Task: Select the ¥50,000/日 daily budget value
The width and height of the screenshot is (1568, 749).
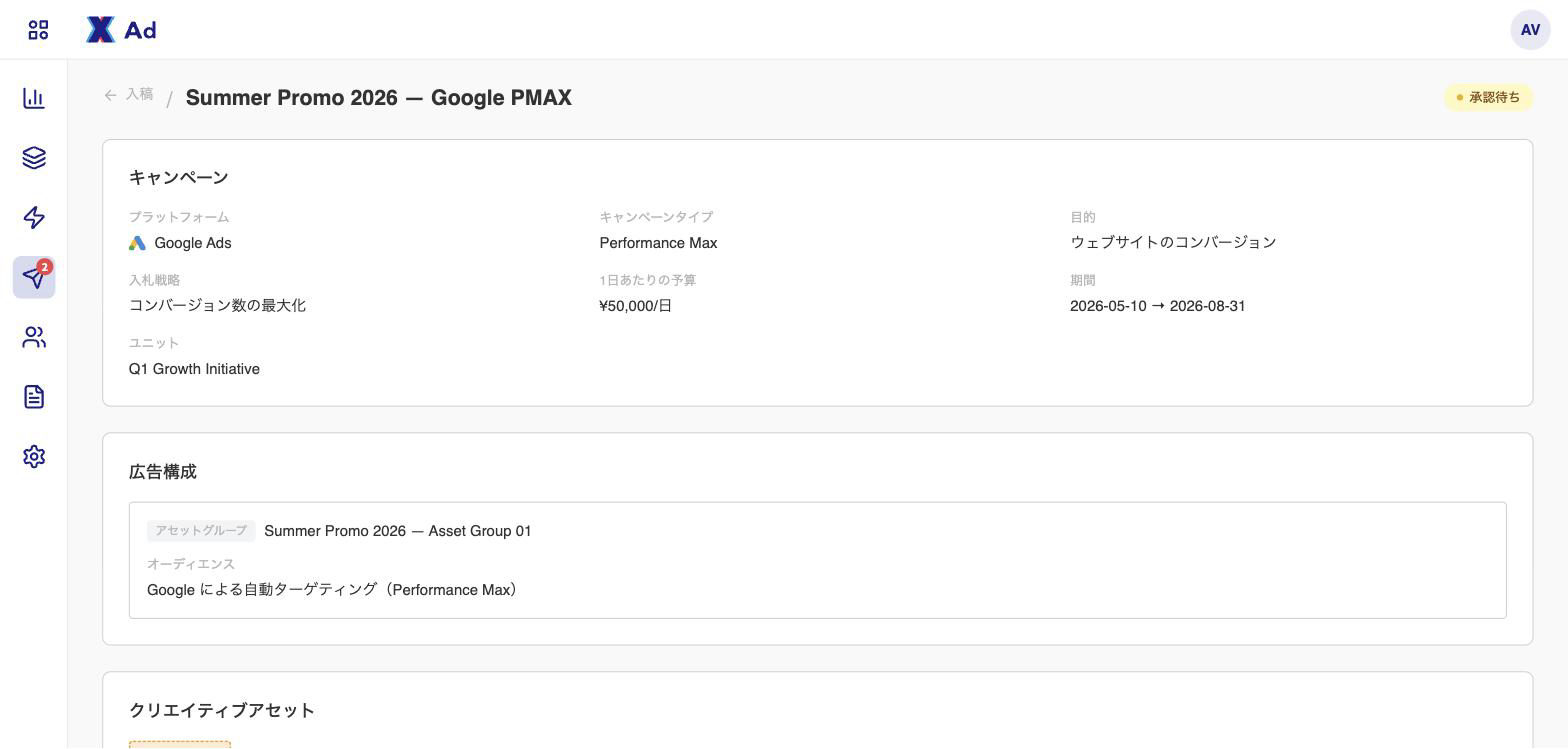Action: 636,306
